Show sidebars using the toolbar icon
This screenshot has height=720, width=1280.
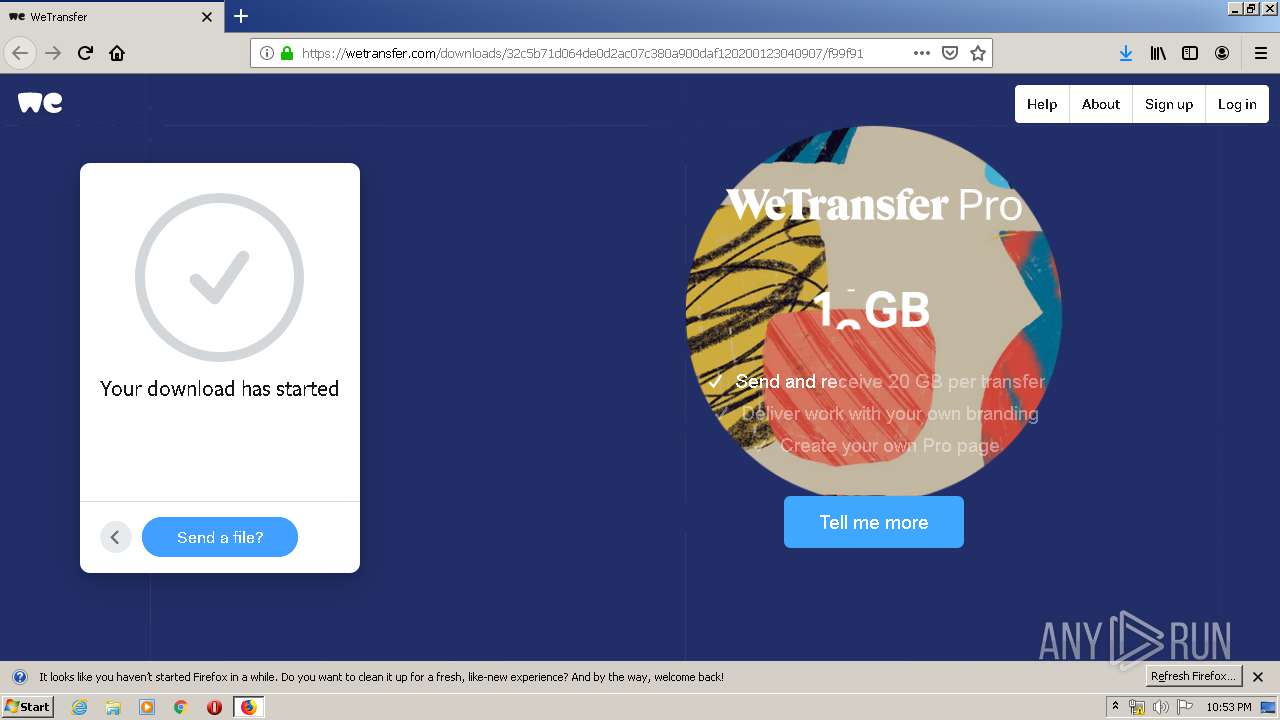1190,53
